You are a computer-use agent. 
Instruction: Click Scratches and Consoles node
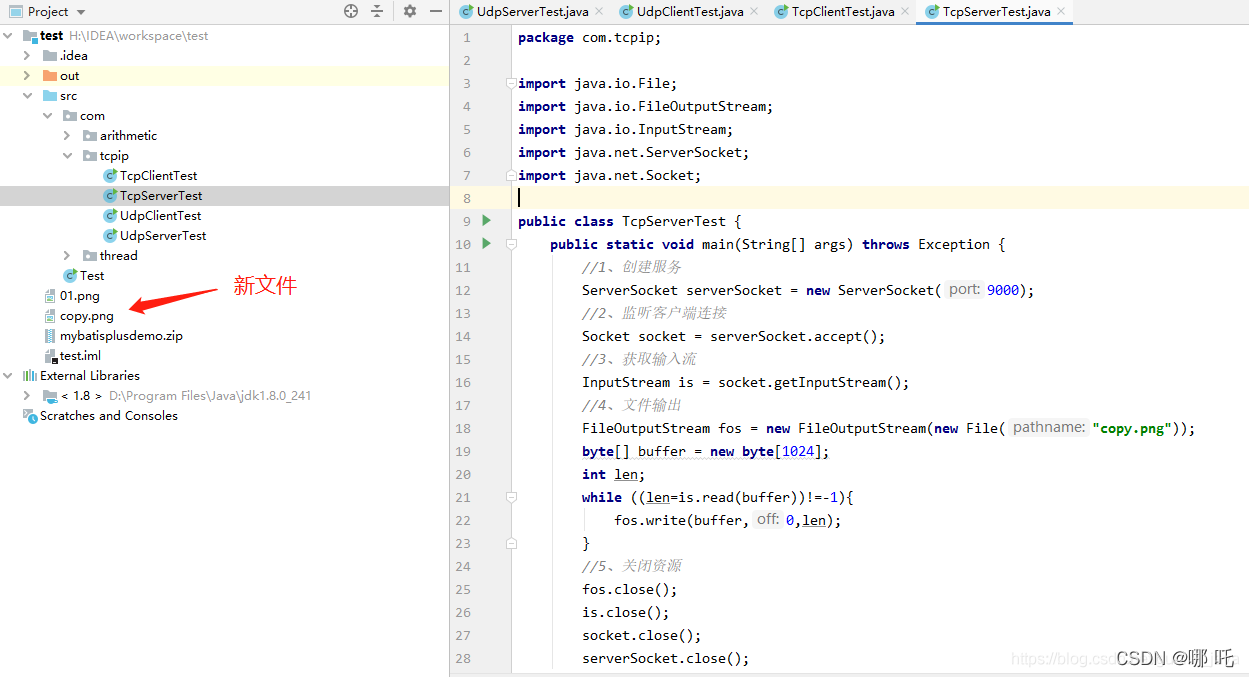pyautogui.click(x=108, y=416)
